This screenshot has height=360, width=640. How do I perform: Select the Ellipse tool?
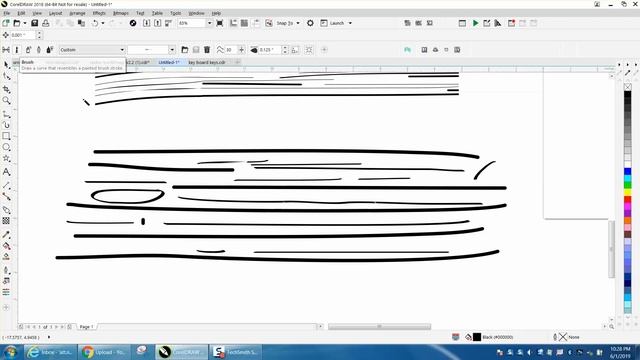(x=6, y=147)
